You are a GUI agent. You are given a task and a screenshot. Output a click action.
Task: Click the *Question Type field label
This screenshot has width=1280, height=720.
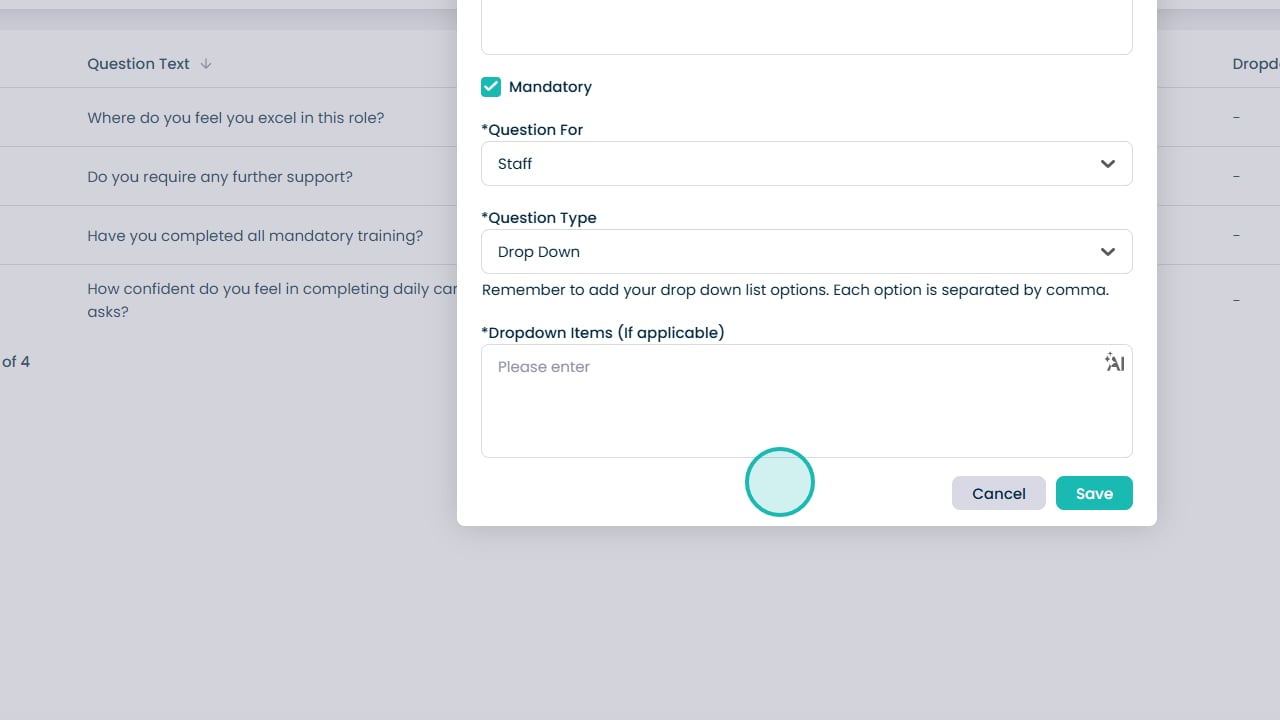pos(538,218)
